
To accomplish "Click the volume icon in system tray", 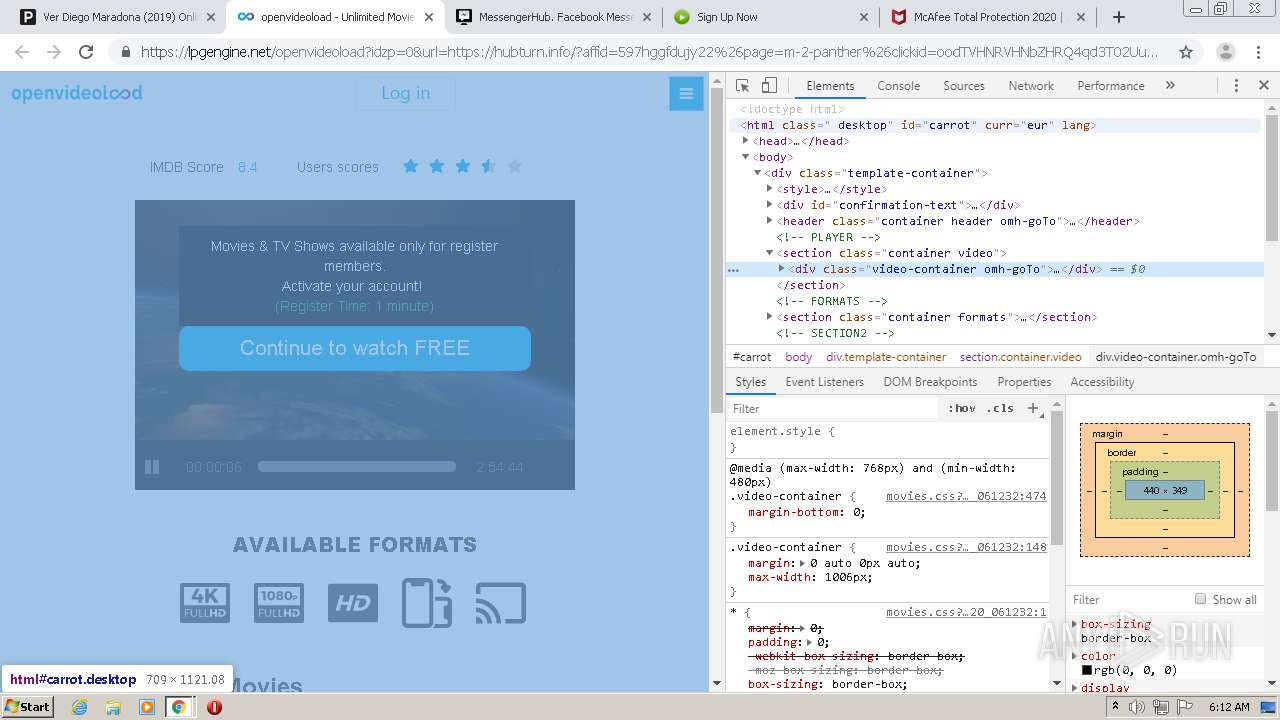I will [1137, 707].
